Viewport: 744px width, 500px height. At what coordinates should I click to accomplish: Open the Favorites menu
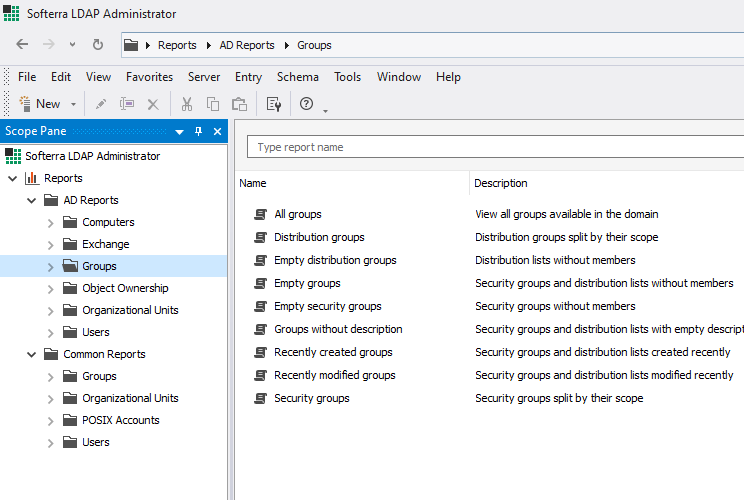coord(149,77)
